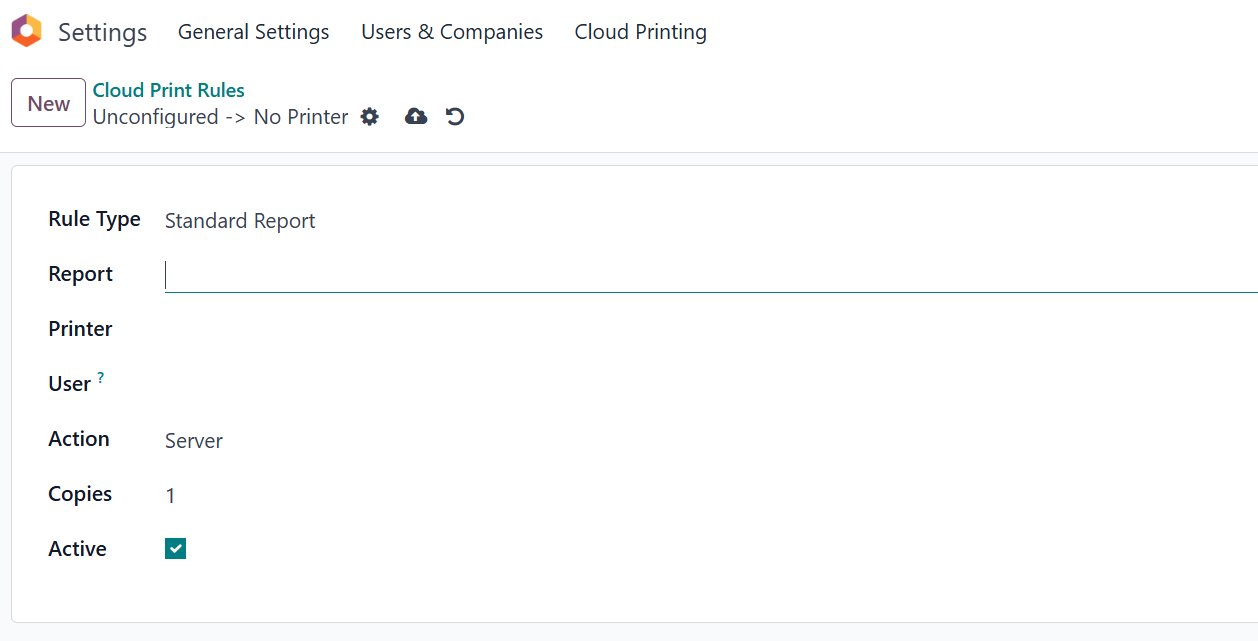
Task: Click the Settings app title
Action: tap(102, 32)
